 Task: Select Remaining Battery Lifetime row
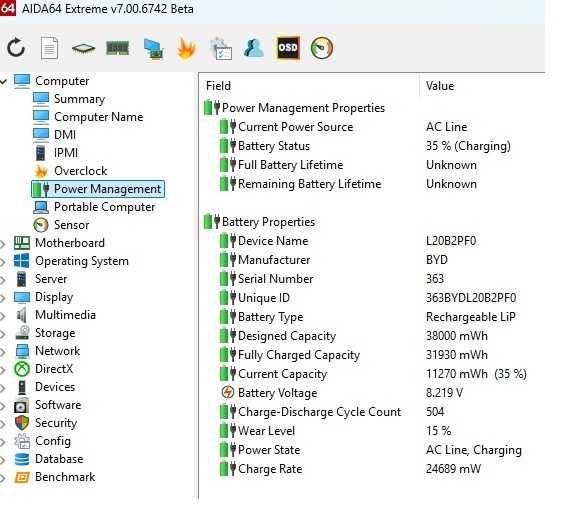pos(348,184)
